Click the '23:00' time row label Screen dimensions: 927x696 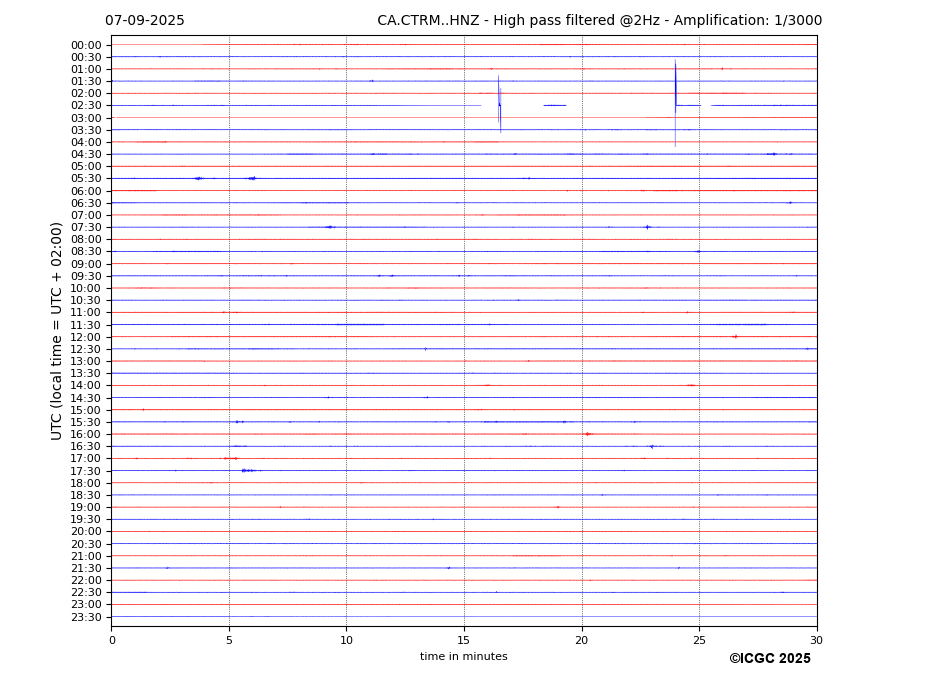tap(86, 605)
